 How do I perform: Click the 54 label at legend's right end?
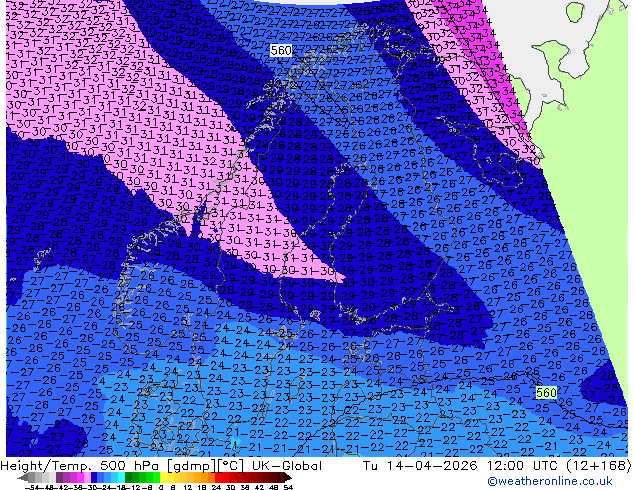(288, 487)
